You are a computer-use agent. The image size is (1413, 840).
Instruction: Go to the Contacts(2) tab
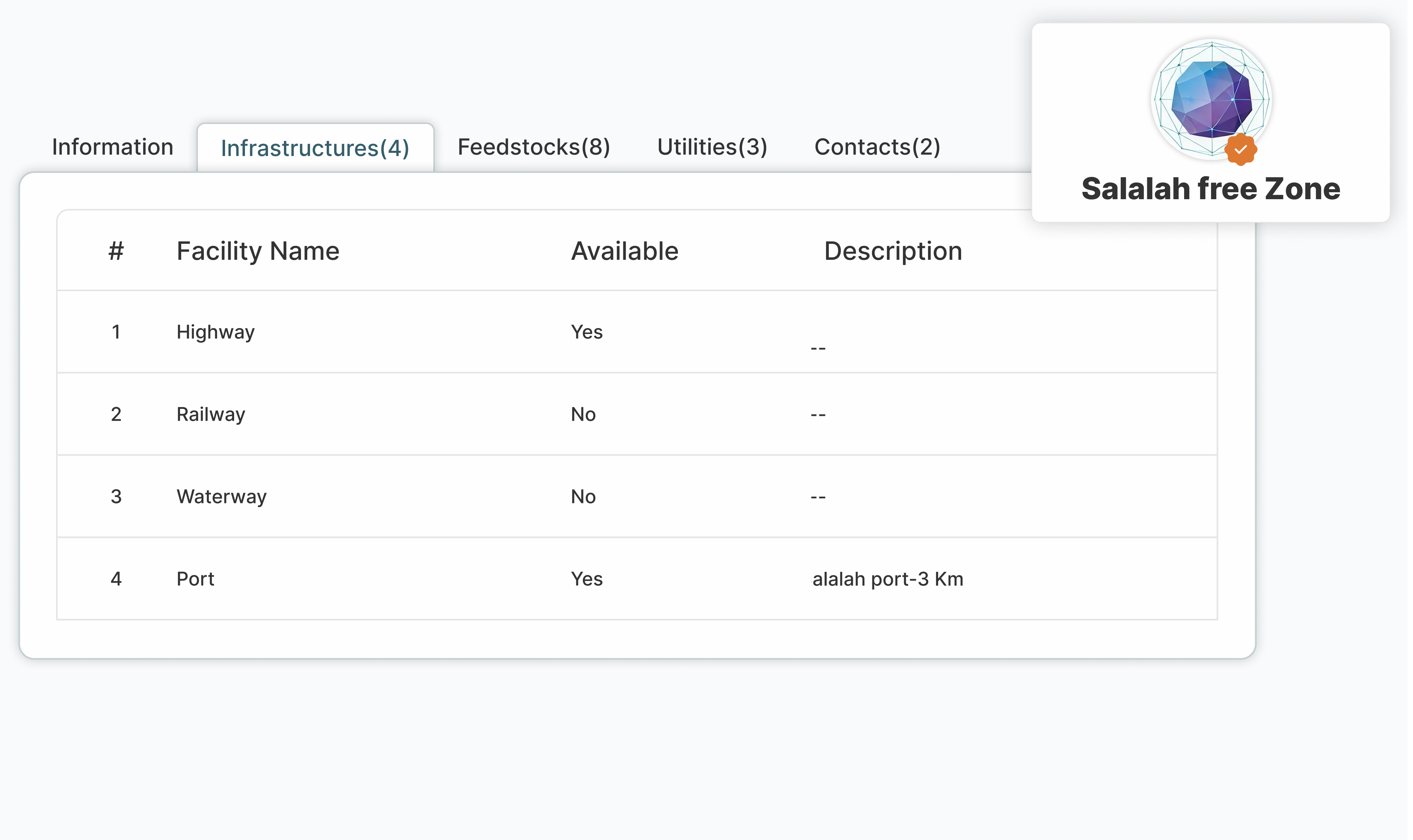878,147
